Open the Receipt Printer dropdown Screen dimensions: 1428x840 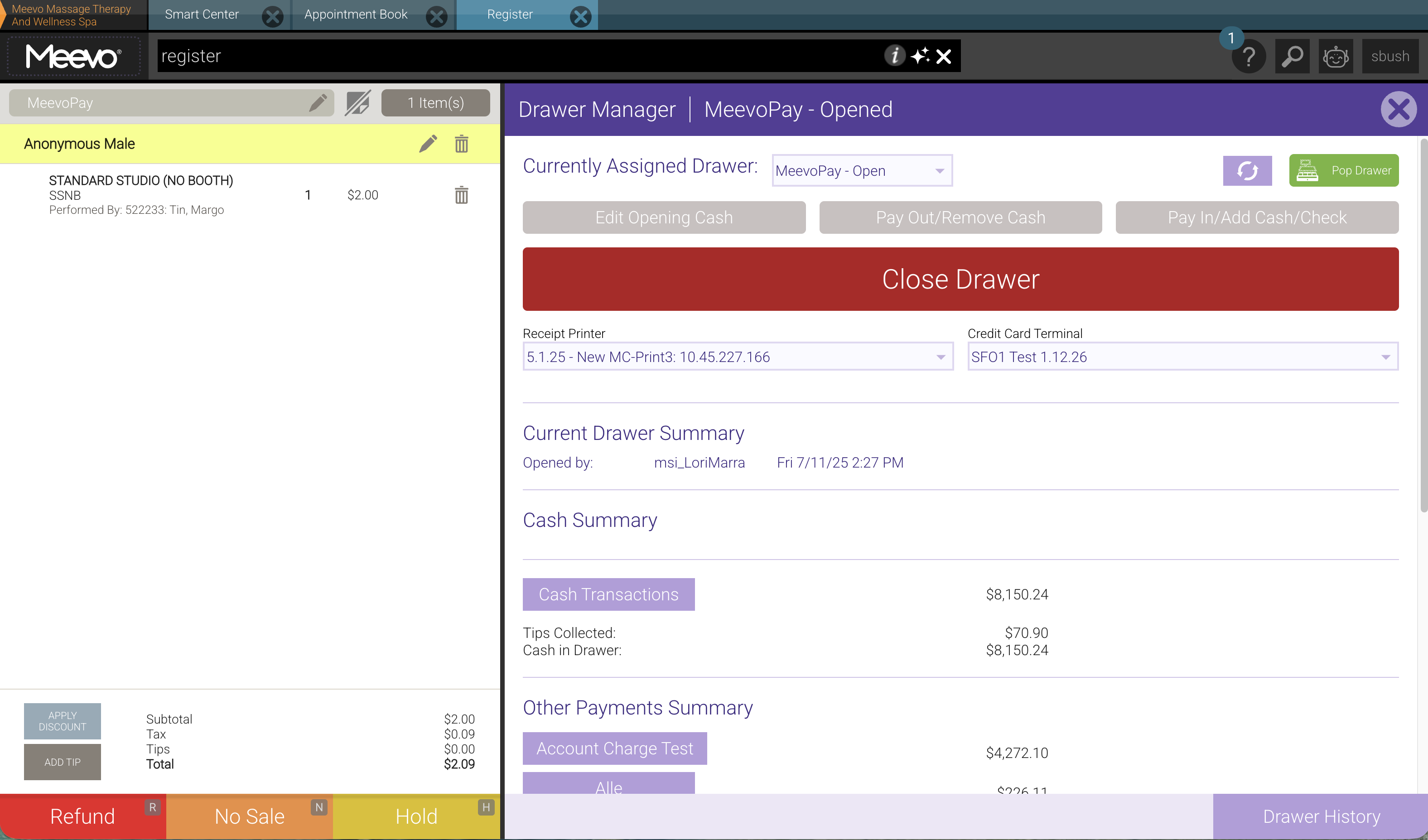[738, 357]
